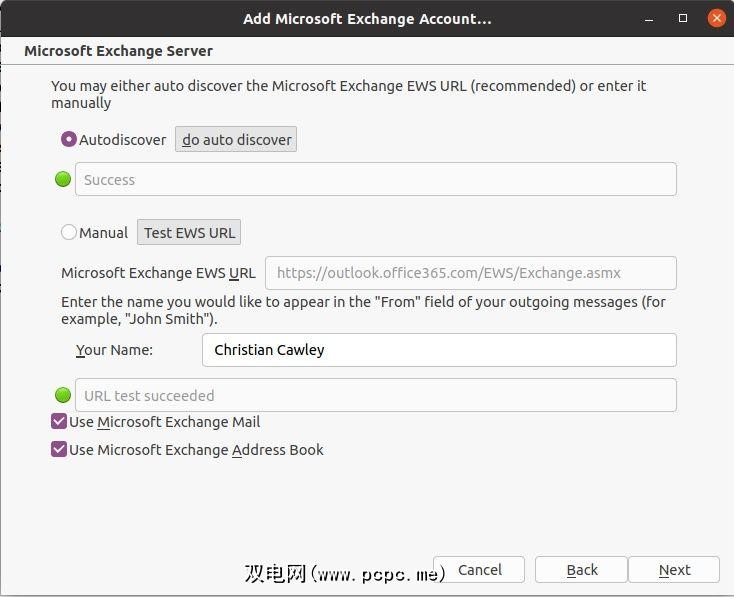Image resolution: width=734 pixels, height=597 pixels.
Task: Select the Manual radio button
Action: (x=68, y=232)
